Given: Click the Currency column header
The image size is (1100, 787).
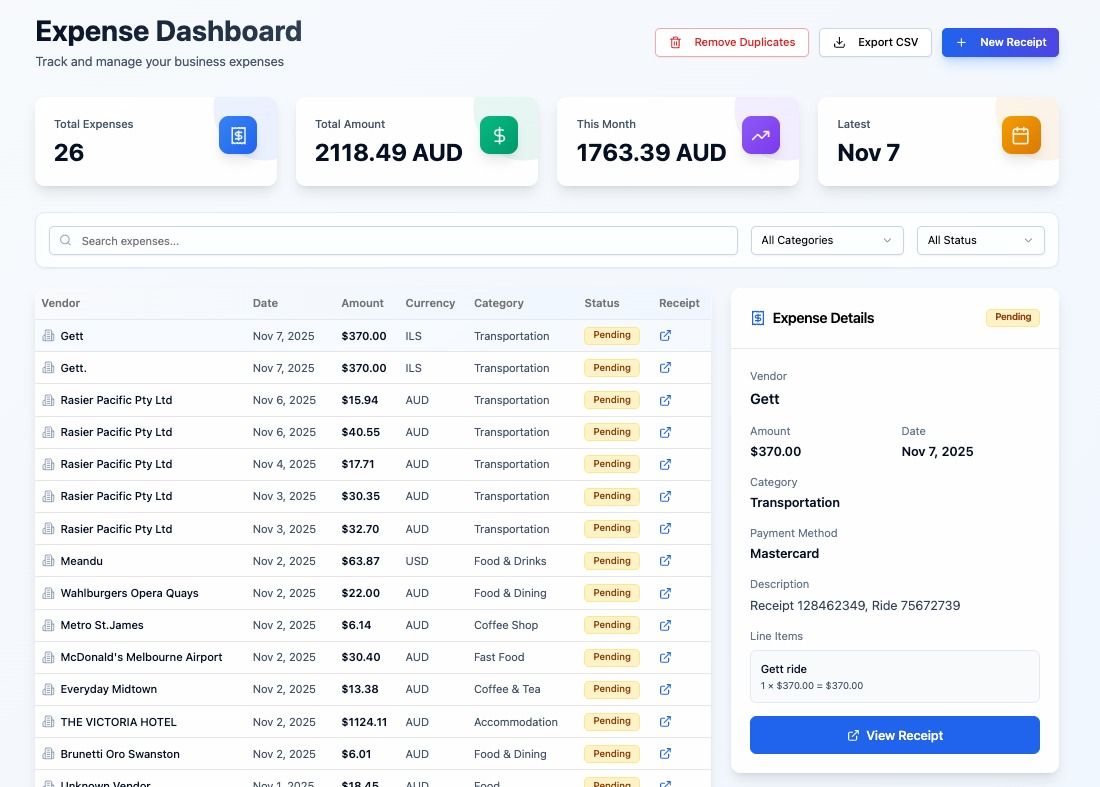Looking at the screenshot, I should (x=430, y=303).
